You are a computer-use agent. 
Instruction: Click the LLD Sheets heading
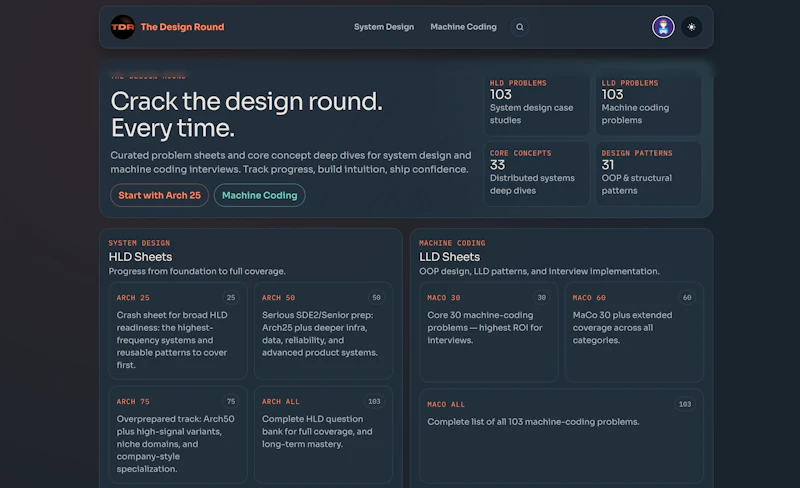449,257
